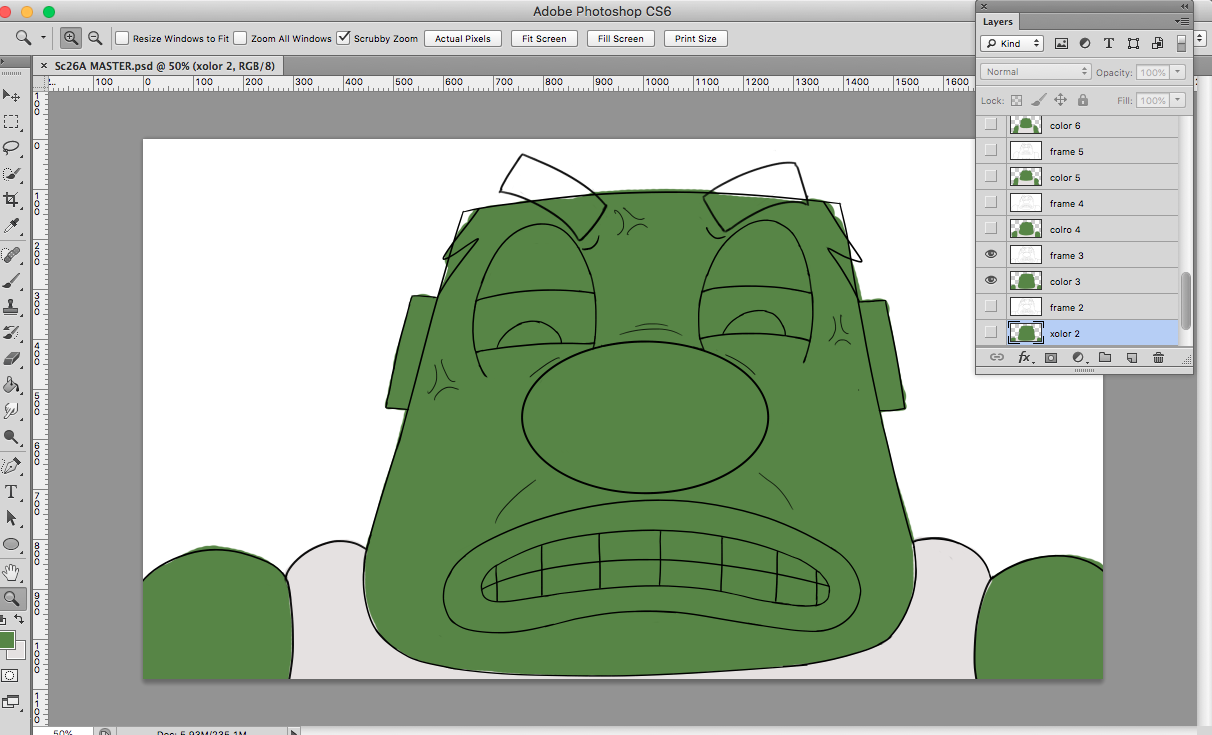Hide the frame 3 layer
This screenshot has height=735, width=1212.
click(991, 255)
